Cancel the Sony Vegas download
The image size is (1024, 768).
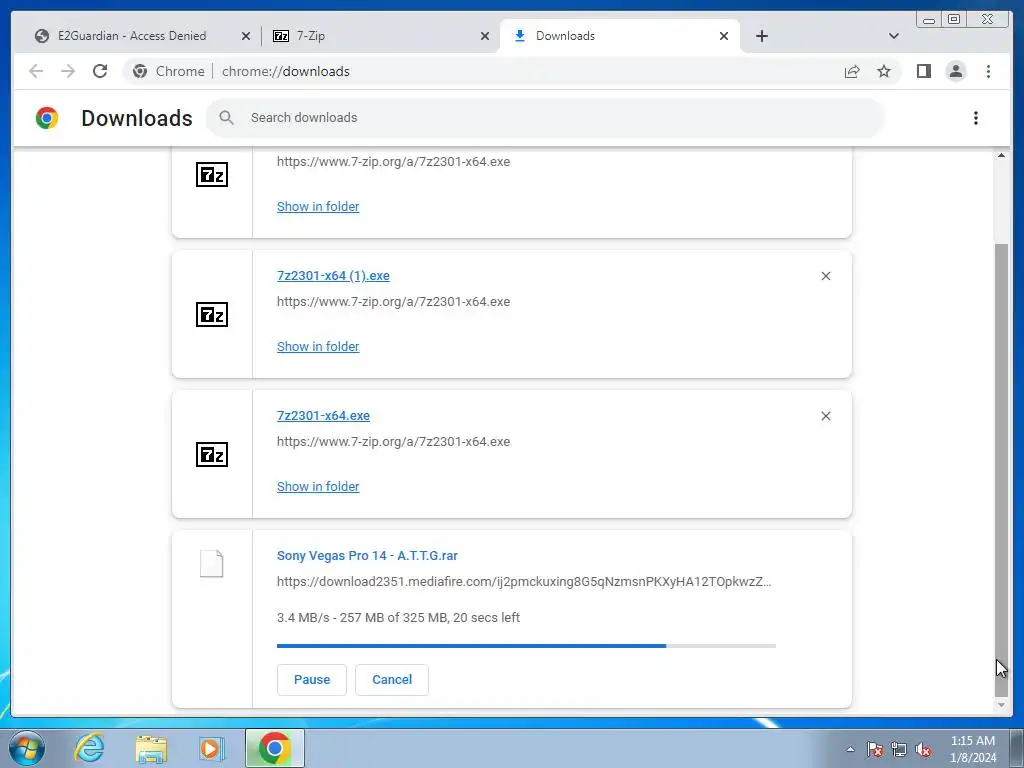392,680
